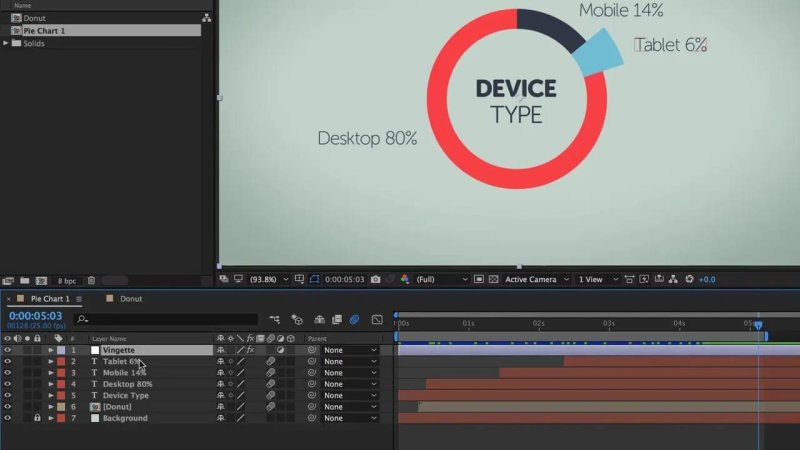Select the Pie Chart 1 timeline tab

pos(49,299)
